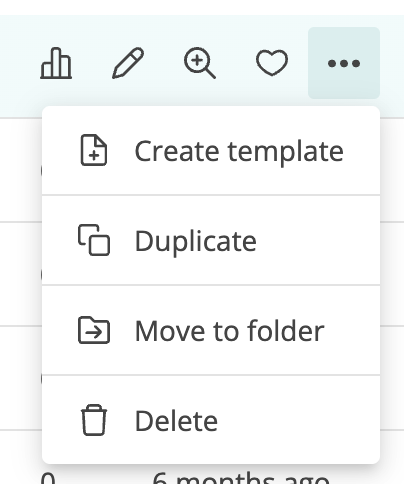
Task: Open the magnifier plus preview icon
Action: coord(200,63)
